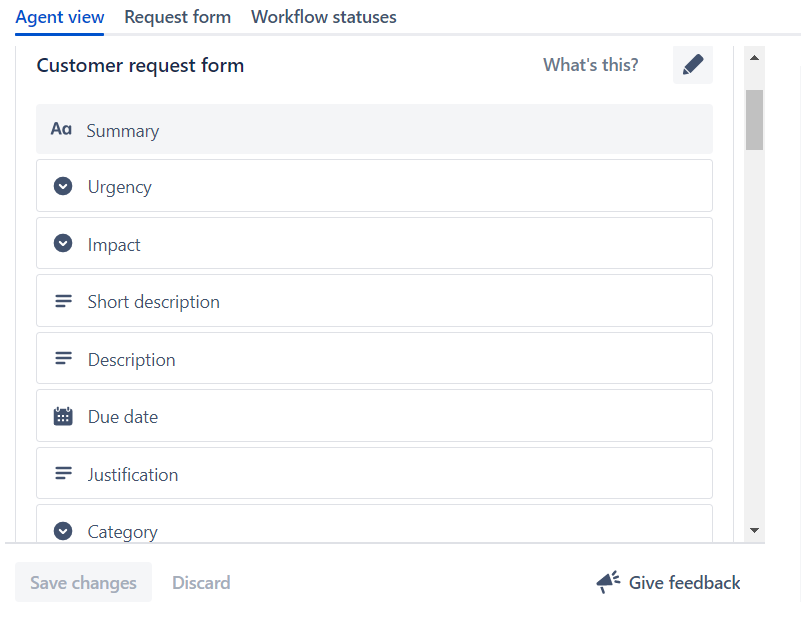This screenshot has width=801, height=631.
Task: Select the calendar icon next to Due date
Action: tap(62, 415)
